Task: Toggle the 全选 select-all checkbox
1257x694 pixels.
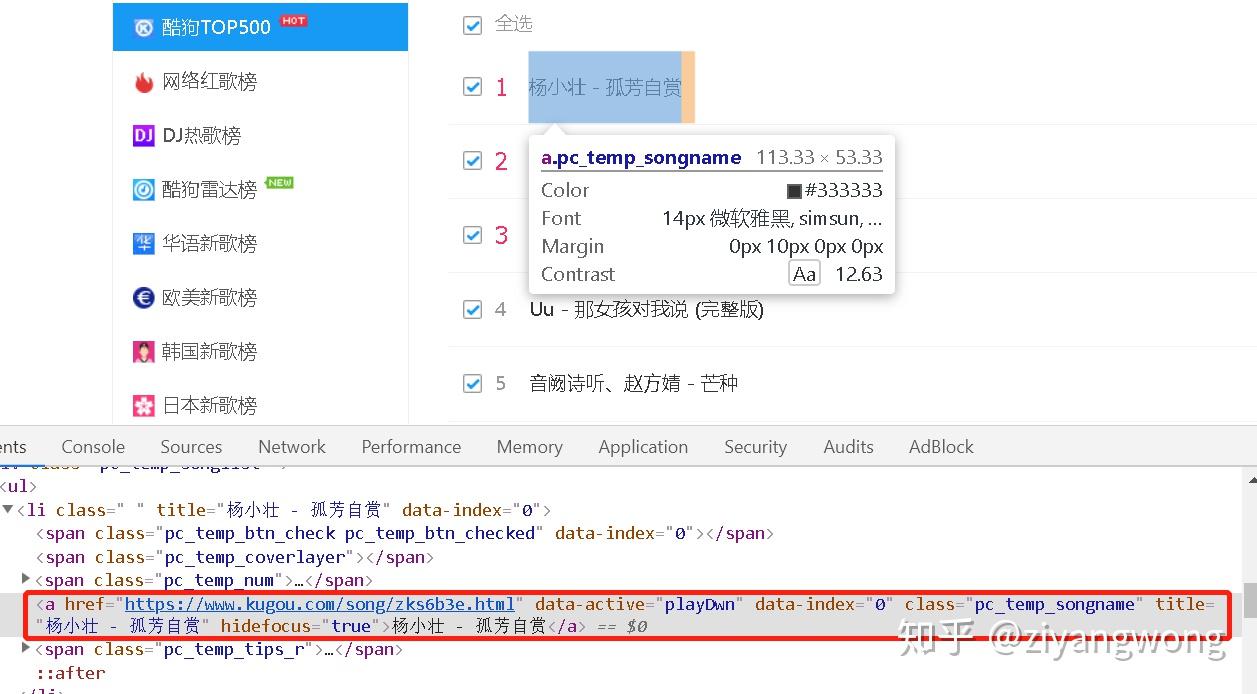Action: pos(473,25)
